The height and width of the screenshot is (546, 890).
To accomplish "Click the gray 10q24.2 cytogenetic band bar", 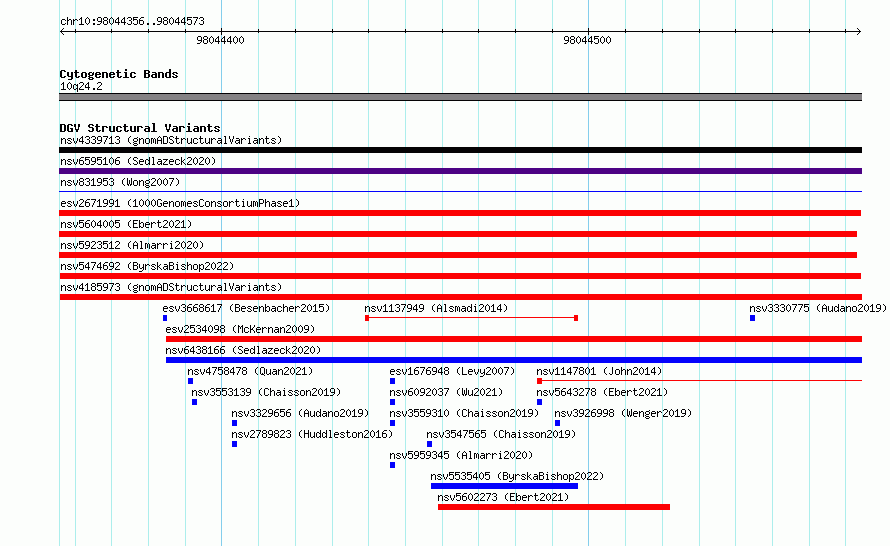I will (x=460, y=97).
